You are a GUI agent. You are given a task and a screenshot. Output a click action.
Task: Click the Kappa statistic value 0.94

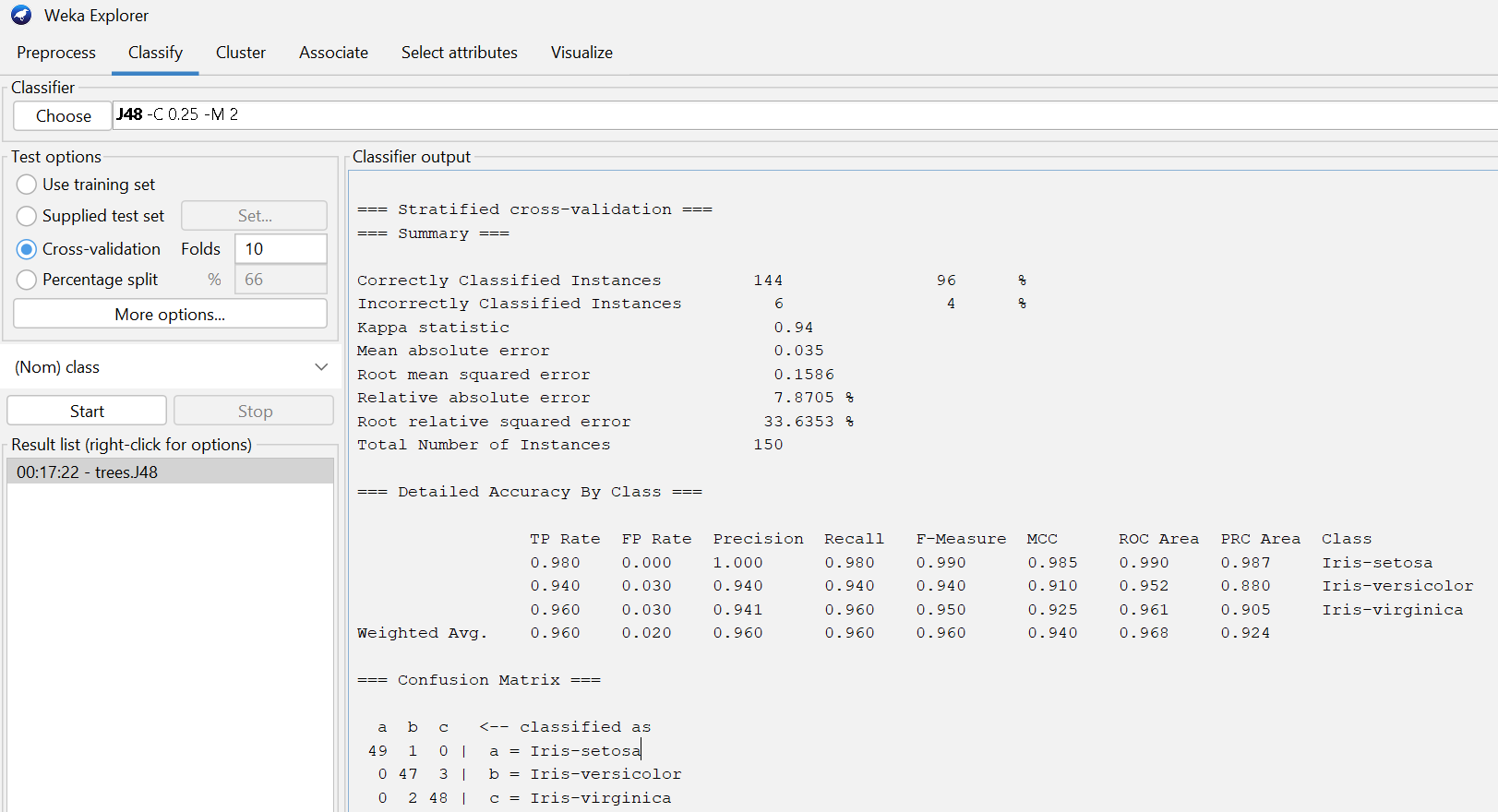pyautogui.click(x=794, y=328)
